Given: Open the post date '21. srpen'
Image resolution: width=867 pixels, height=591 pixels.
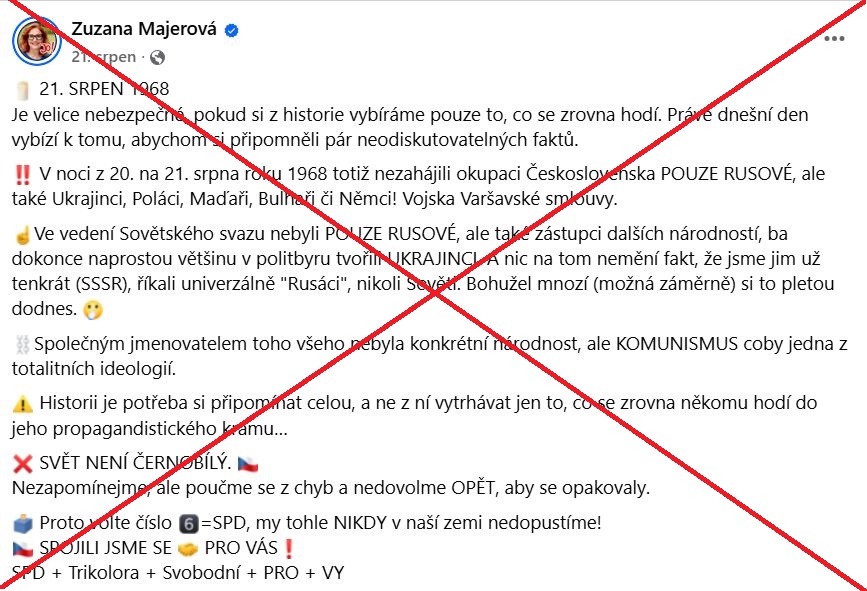Looking at the screenshot, I should click(103, 57).
